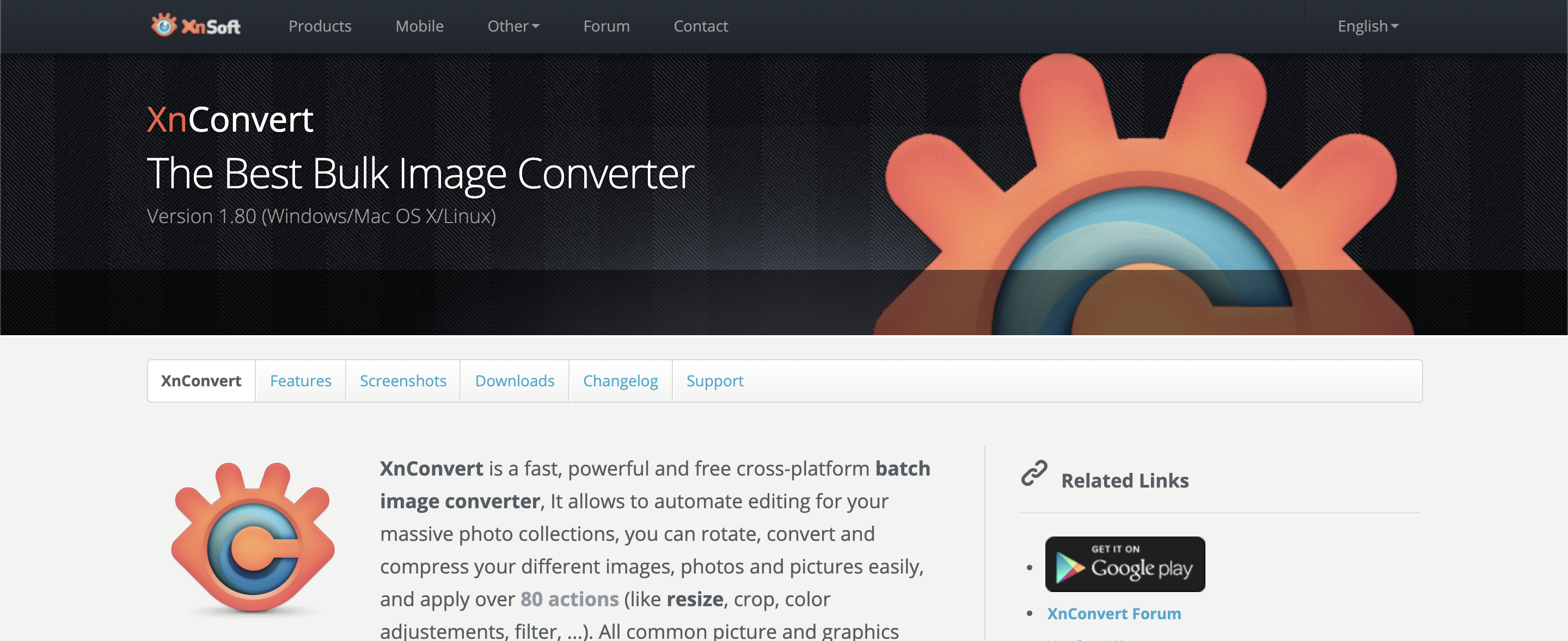Click the Changelog tab label
The image size is (1568, 641).
tap(621, 381)
